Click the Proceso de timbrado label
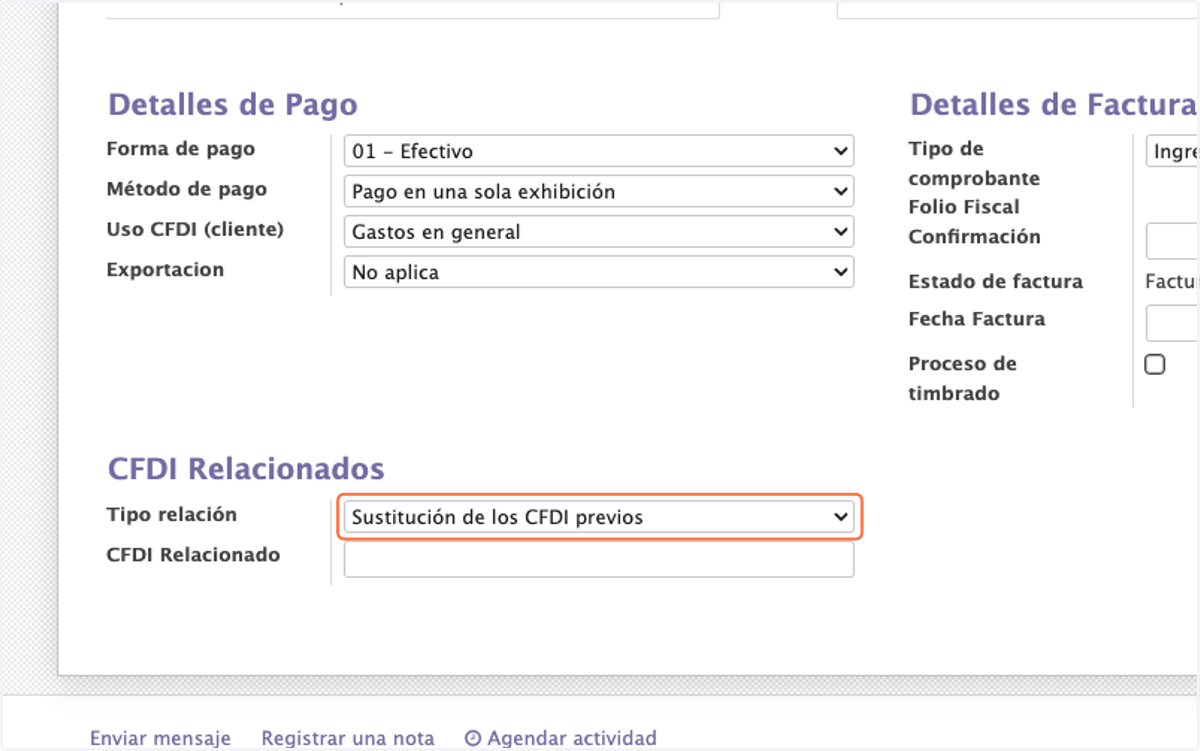 coord(962,378)
